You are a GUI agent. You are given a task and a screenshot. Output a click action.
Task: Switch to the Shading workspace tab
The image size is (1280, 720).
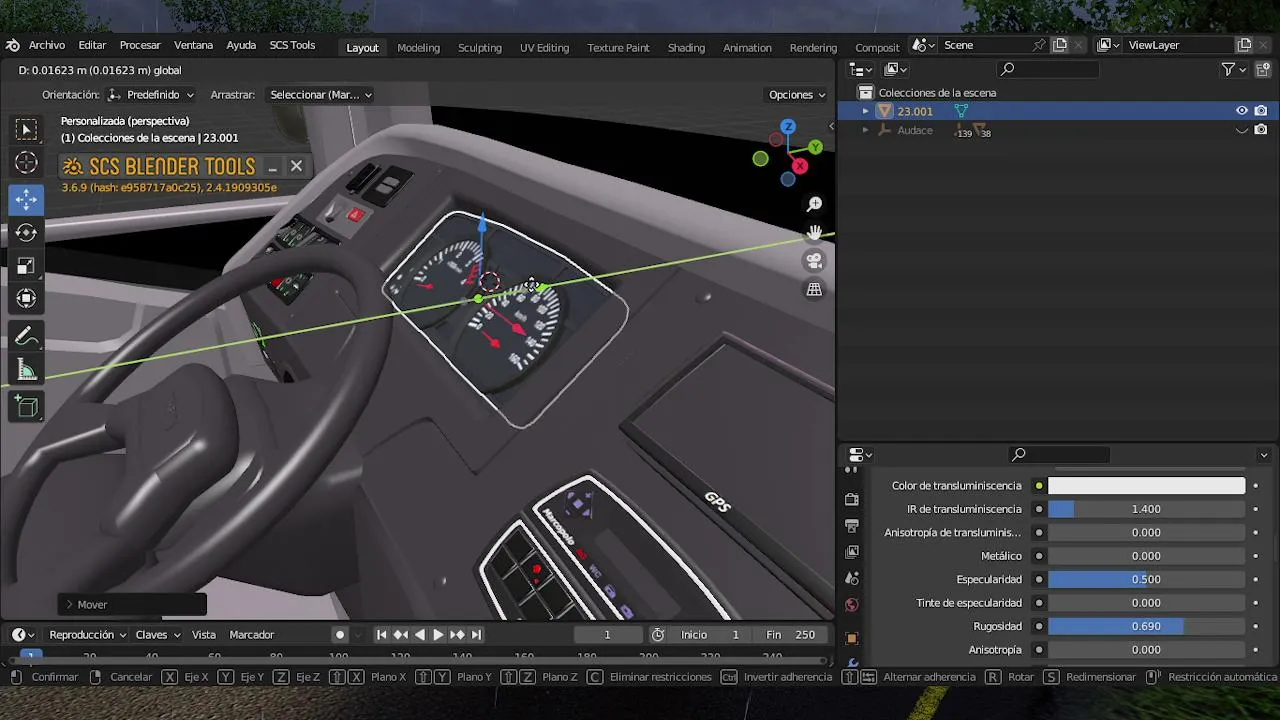click(x=686, y=47)
